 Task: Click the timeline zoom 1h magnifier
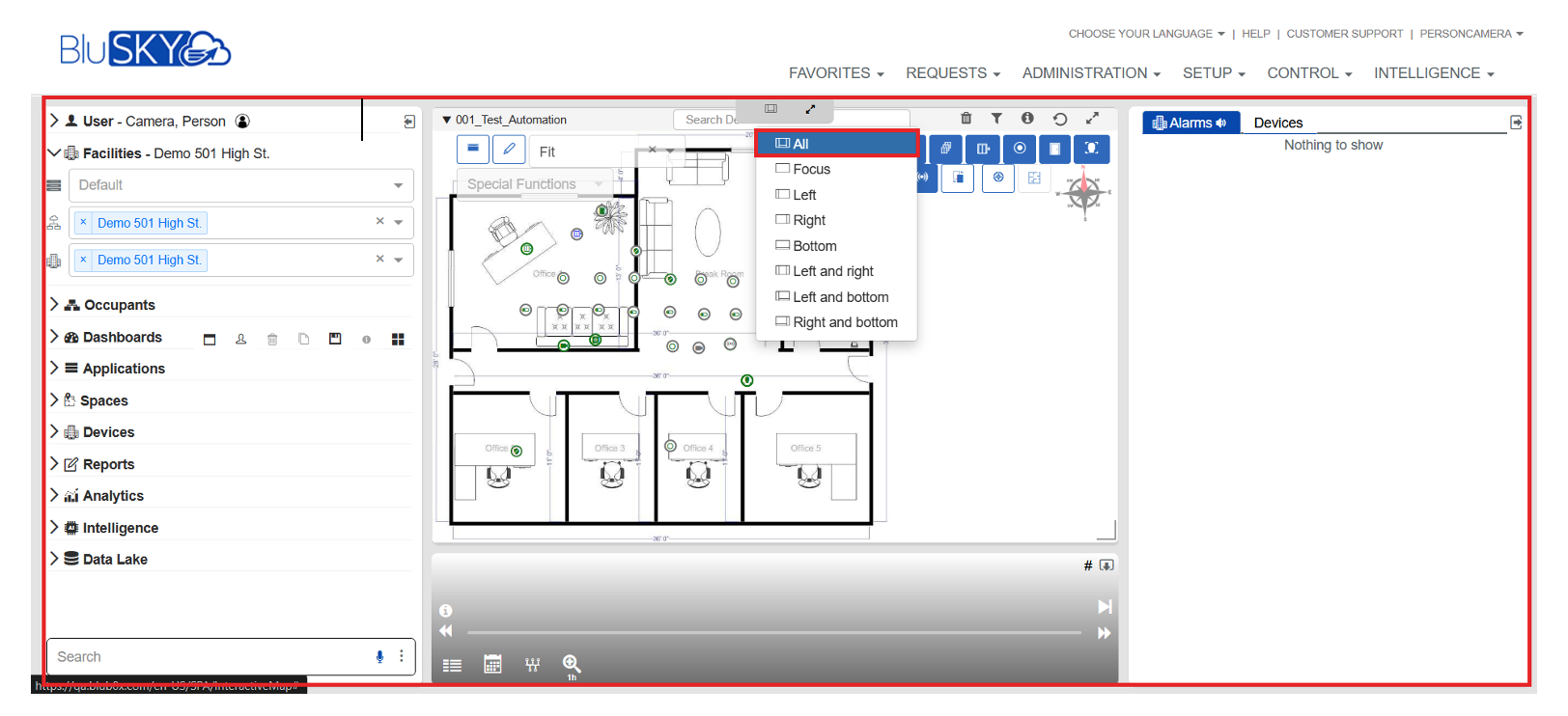click(x=572, y=664)
